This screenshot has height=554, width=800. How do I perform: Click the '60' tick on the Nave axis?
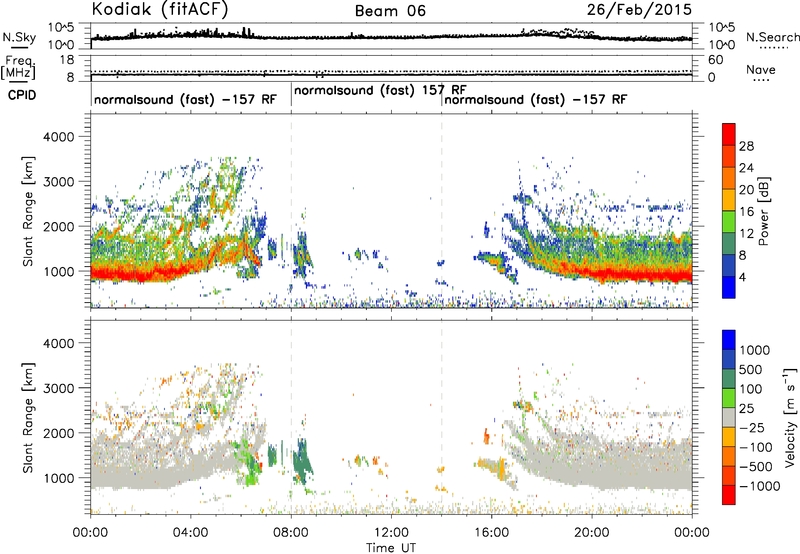coord(715,60)
